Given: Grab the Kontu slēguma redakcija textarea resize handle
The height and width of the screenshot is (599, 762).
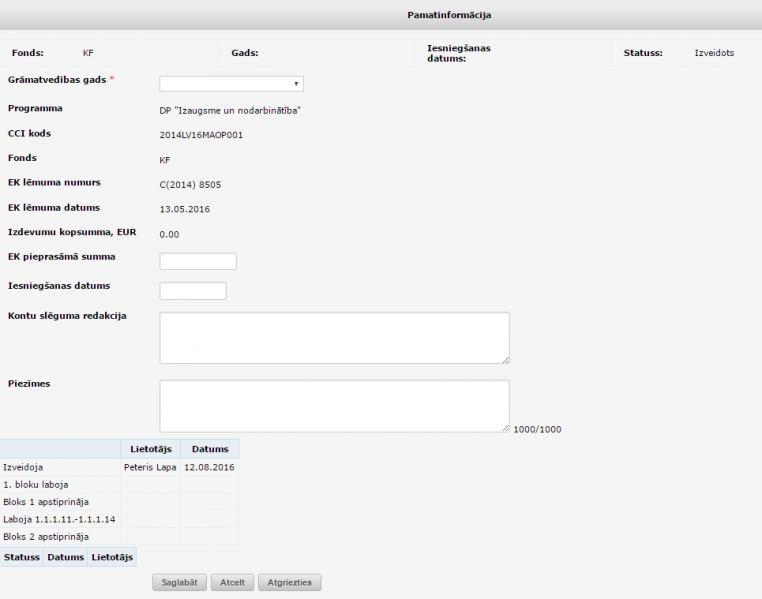Looking at the screenshot, I should (x=505, y=359).
